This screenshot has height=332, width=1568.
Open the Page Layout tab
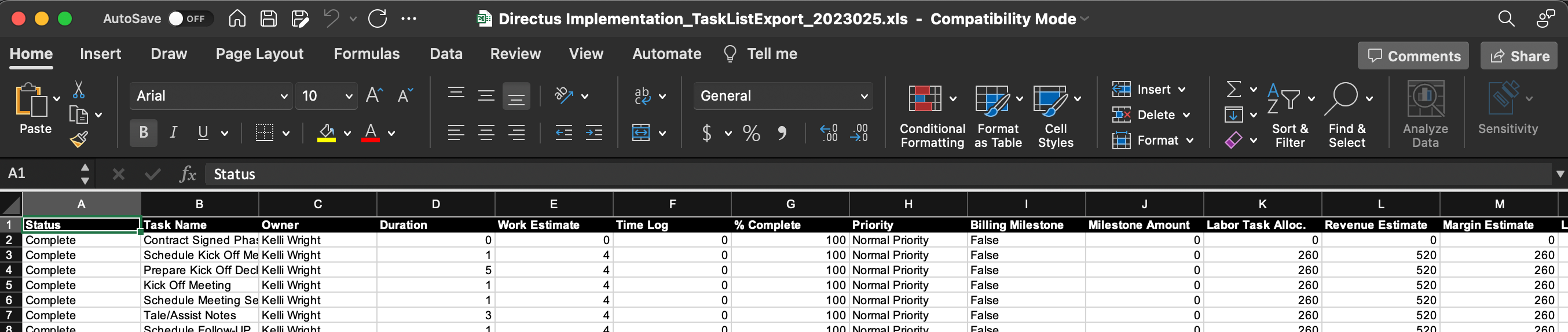coord(259,54)
